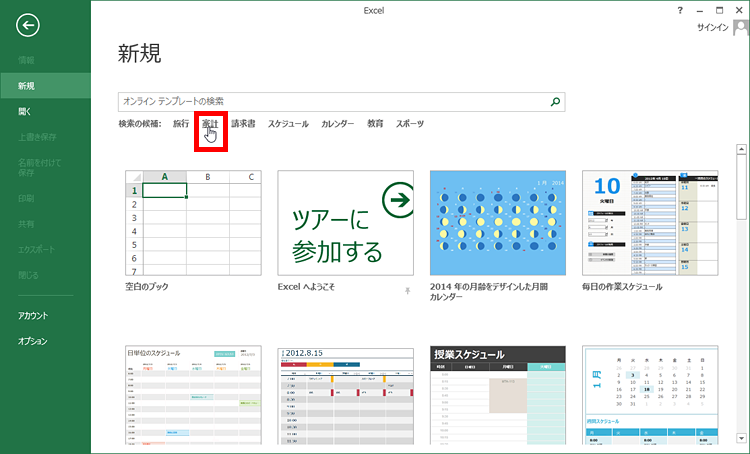Click the vertical scrollbar thumb
Screen dimensions: 750x454
[x=741, y=188]
